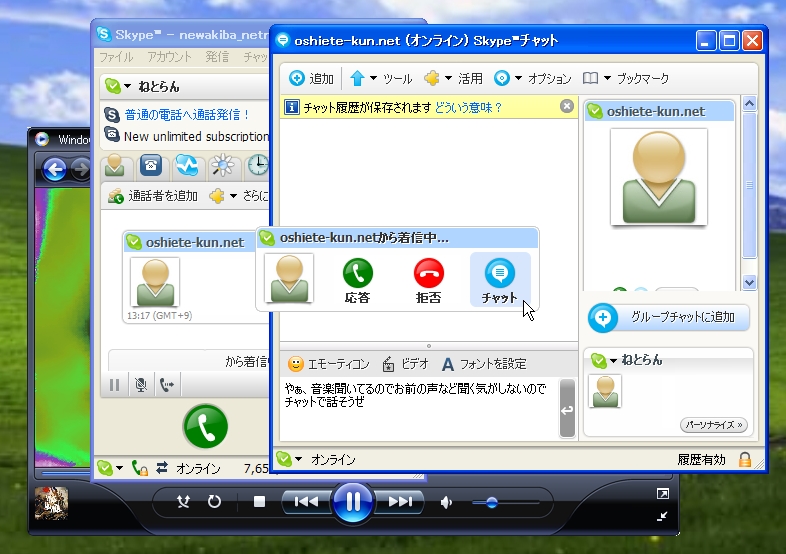
Task: Switch to the clock history tab in Skype
Action: click(258, 166)
